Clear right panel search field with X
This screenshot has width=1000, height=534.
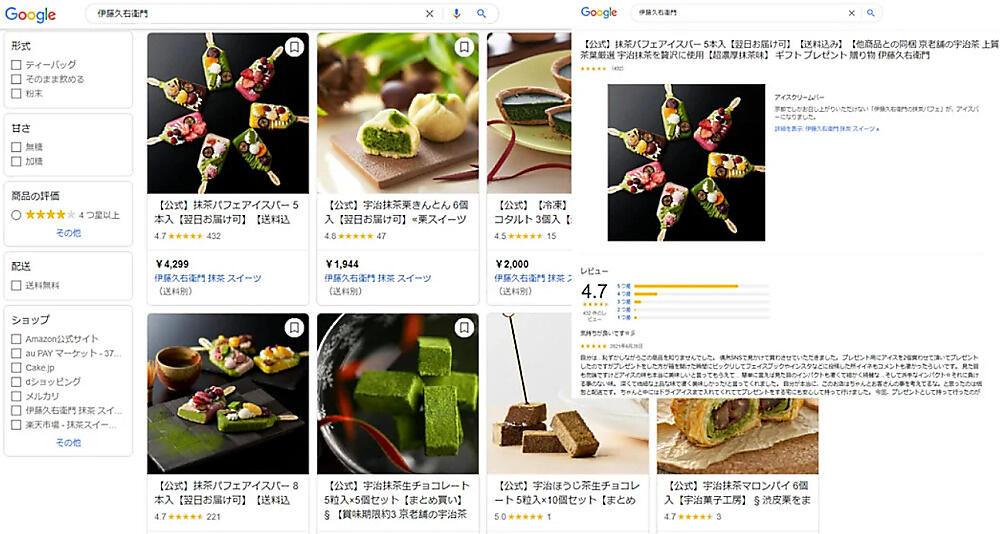851,13
